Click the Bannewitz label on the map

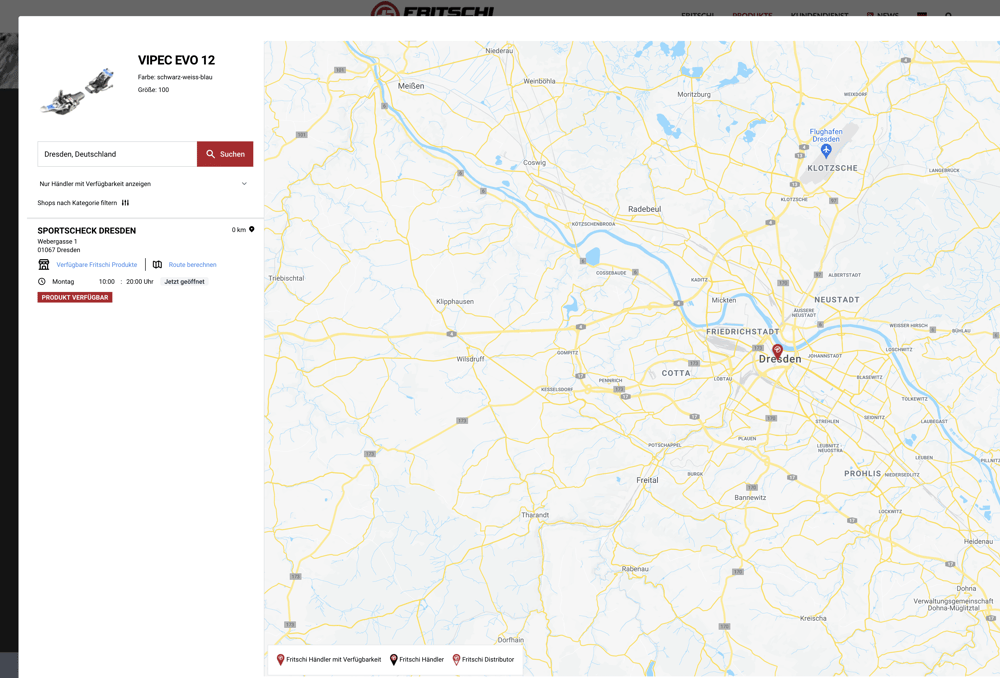751,497
